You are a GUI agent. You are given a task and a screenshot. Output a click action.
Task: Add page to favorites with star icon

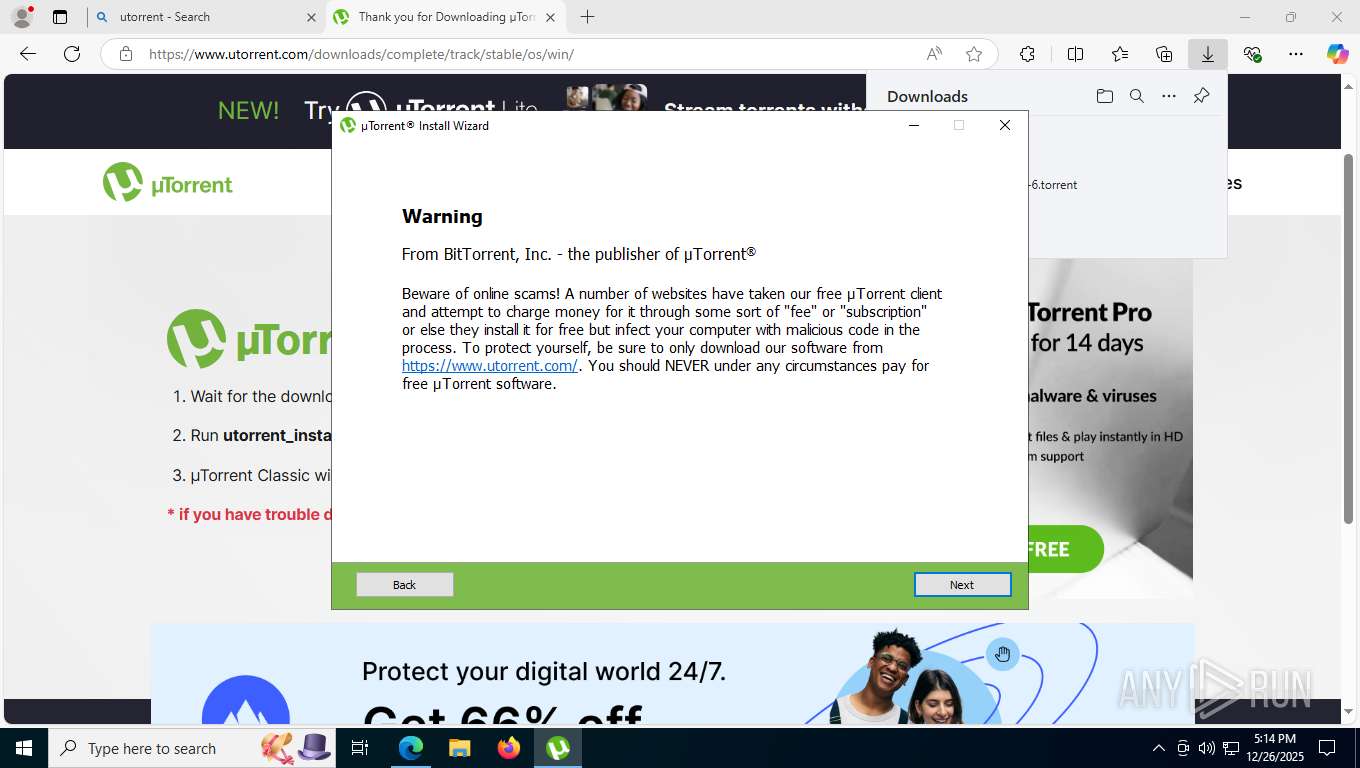tap(974, 54)
